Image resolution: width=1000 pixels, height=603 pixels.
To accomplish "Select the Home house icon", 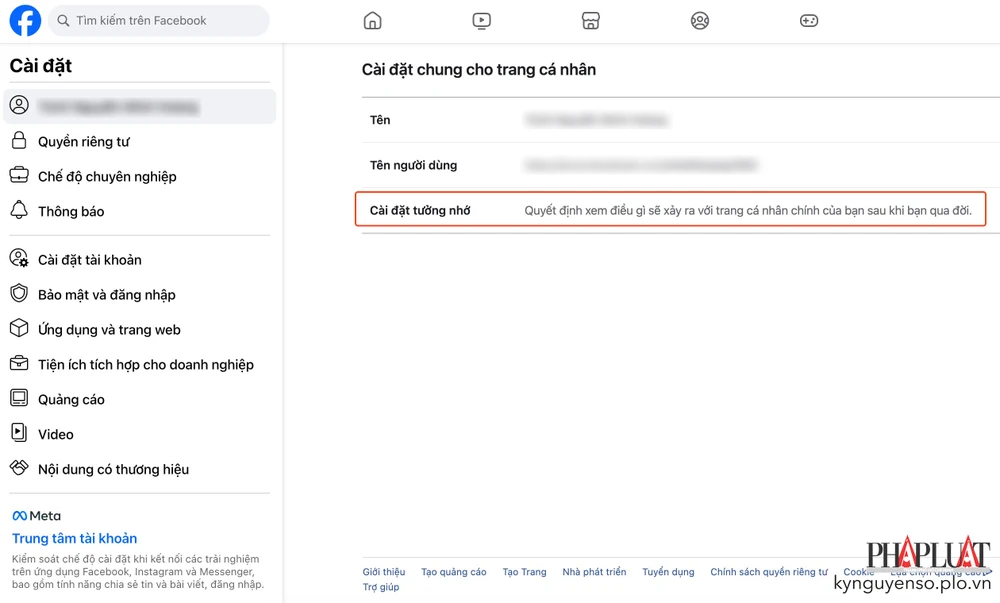I will click(x=372, y=20).
